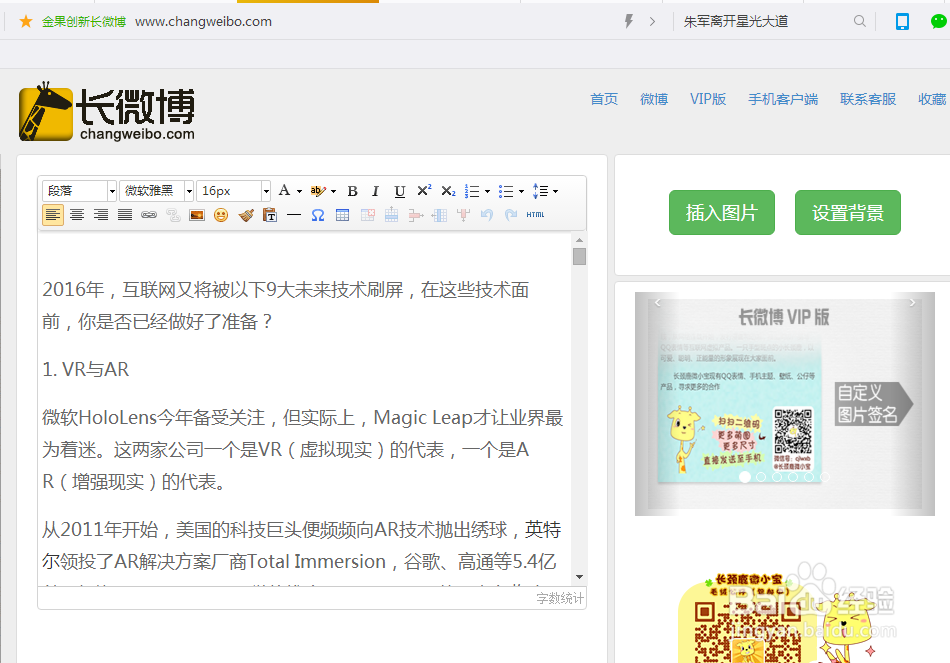Image resolution: width=950 pixels, height=663 pixels.
Task: Click the 长微博 changweibo.com logo
Action: 107,112
